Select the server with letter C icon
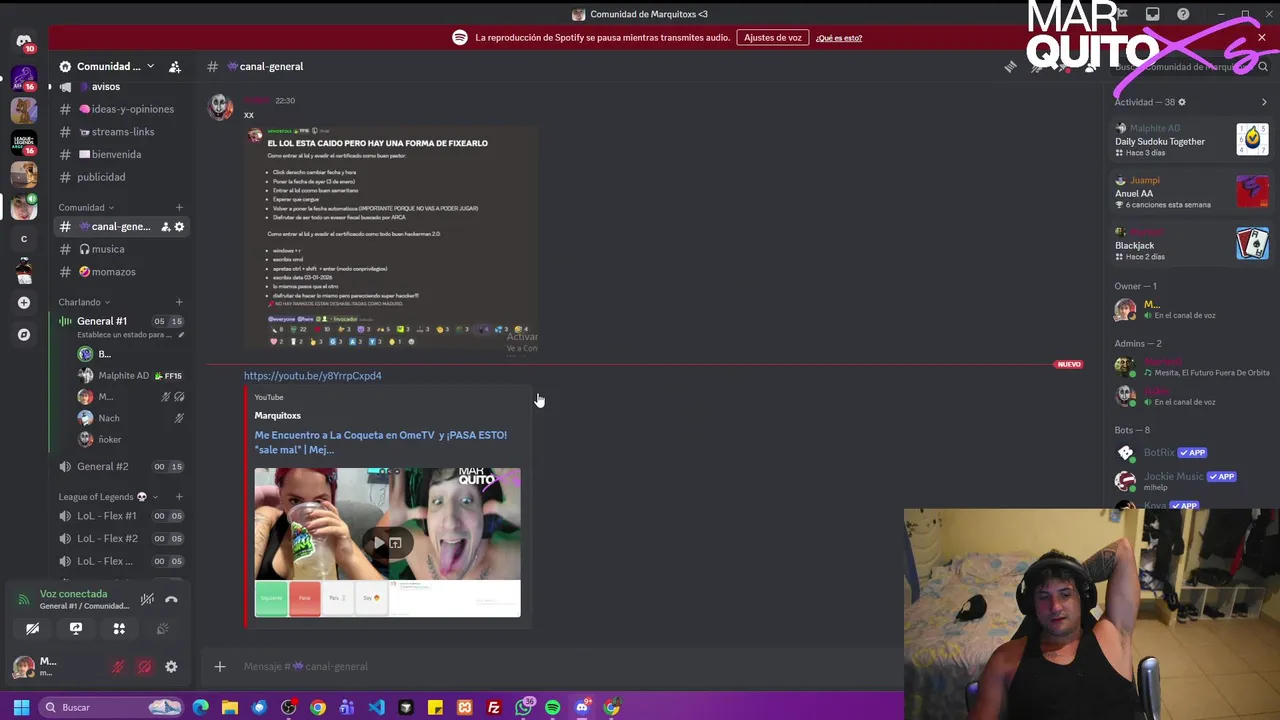 tap(24, 239)
